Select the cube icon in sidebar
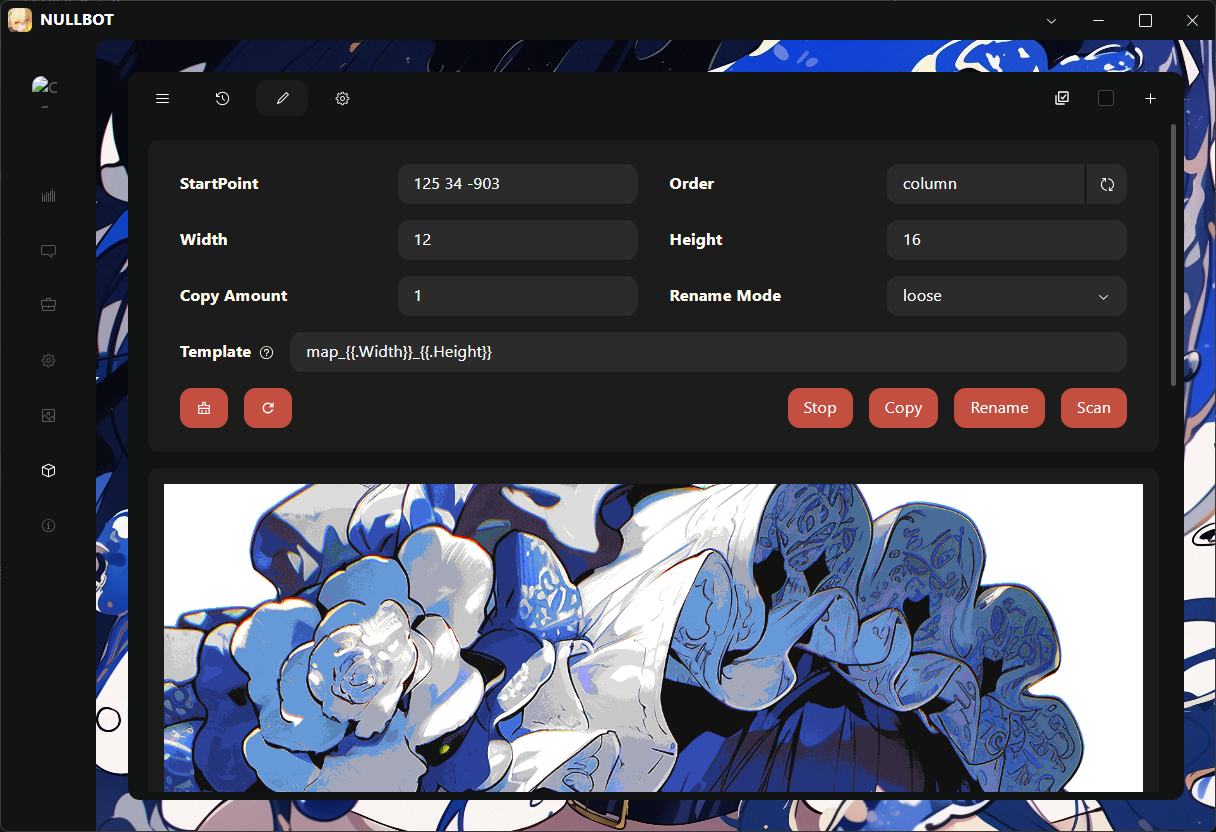This screenshot has width=1216, height=832. tap(48, 470)
